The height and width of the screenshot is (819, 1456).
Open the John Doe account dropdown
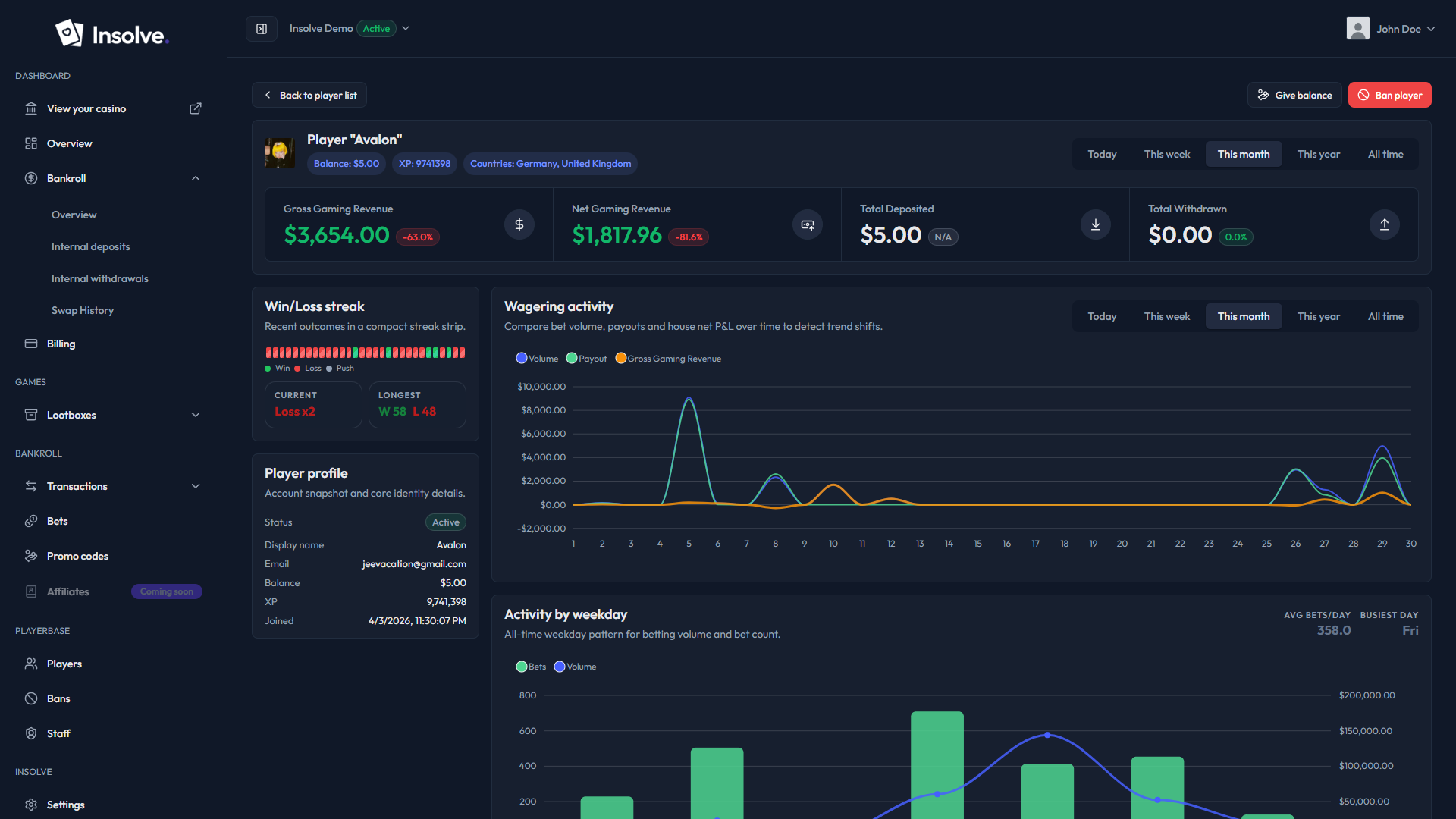click(x=1391, y=29)
